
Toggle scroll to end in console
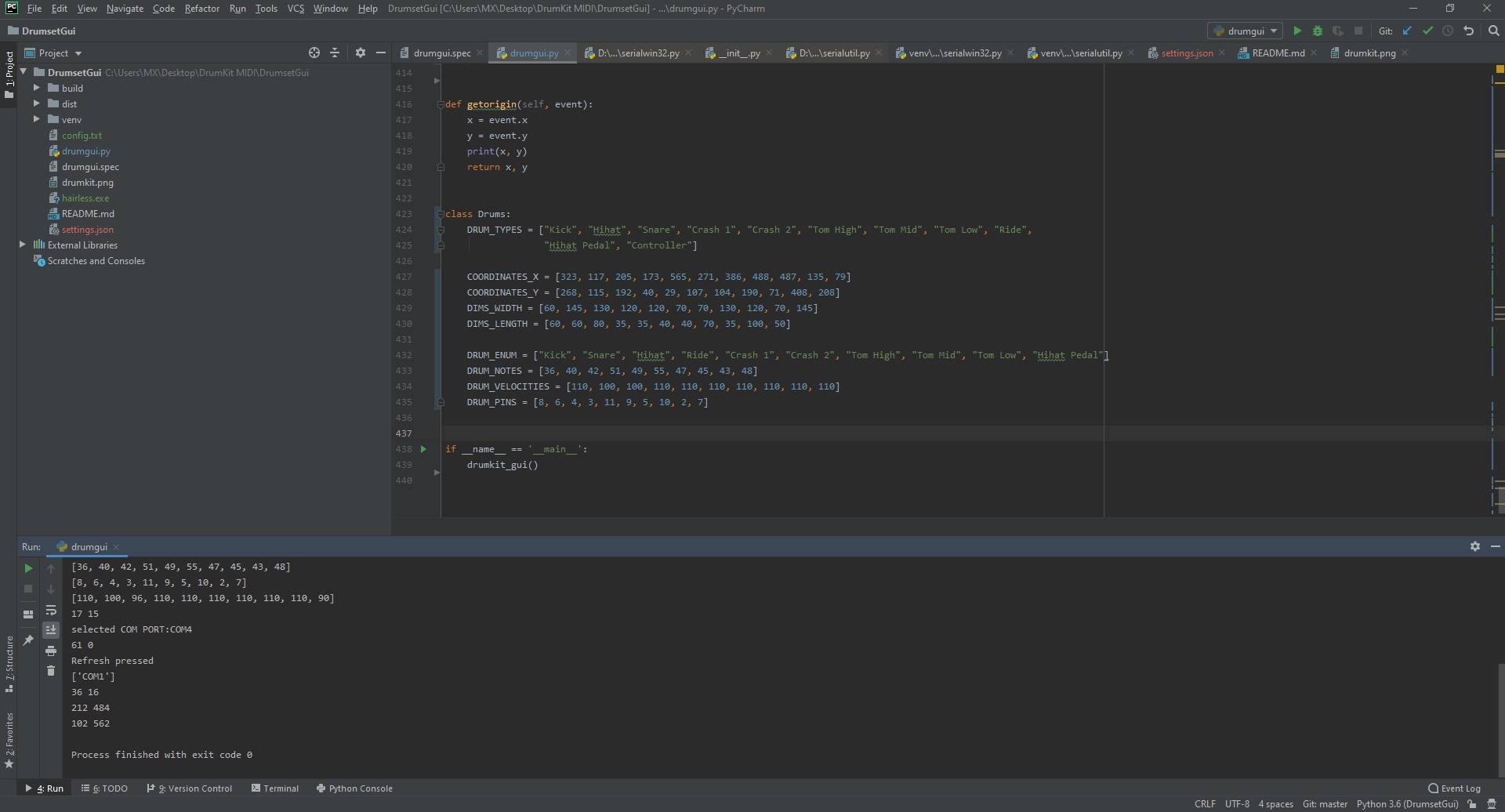(52, 629)
